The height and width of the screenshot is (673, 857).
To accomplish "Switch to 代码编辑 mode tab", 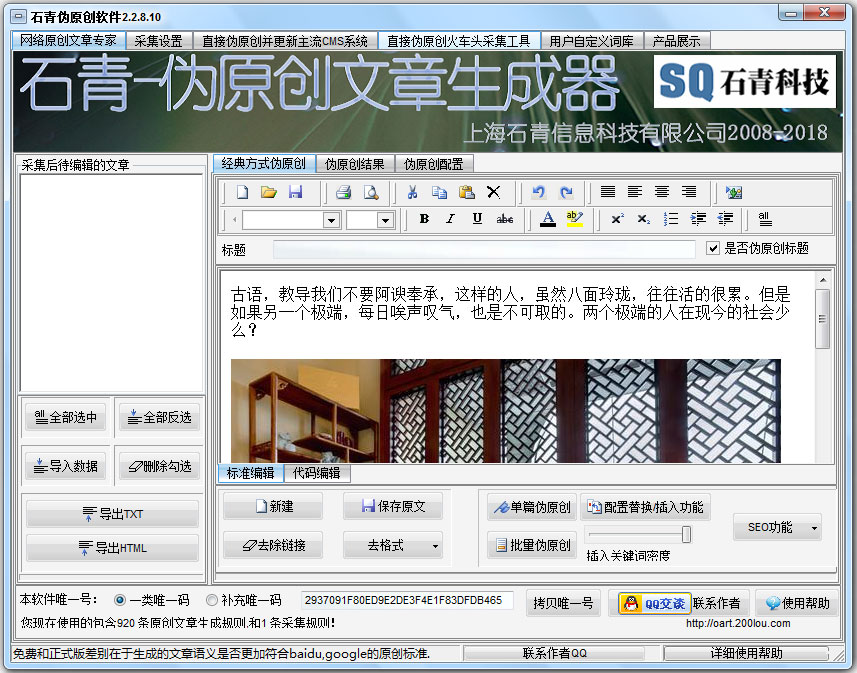I will (x=316, y=473).
